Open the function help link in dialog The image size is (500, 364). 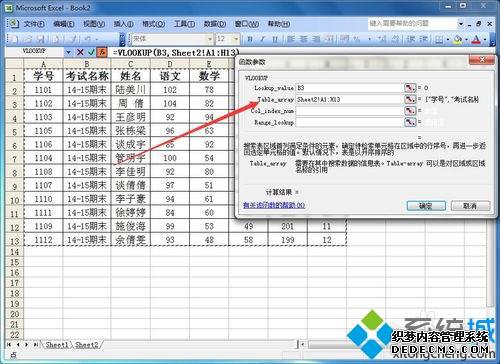pos(274,205)
